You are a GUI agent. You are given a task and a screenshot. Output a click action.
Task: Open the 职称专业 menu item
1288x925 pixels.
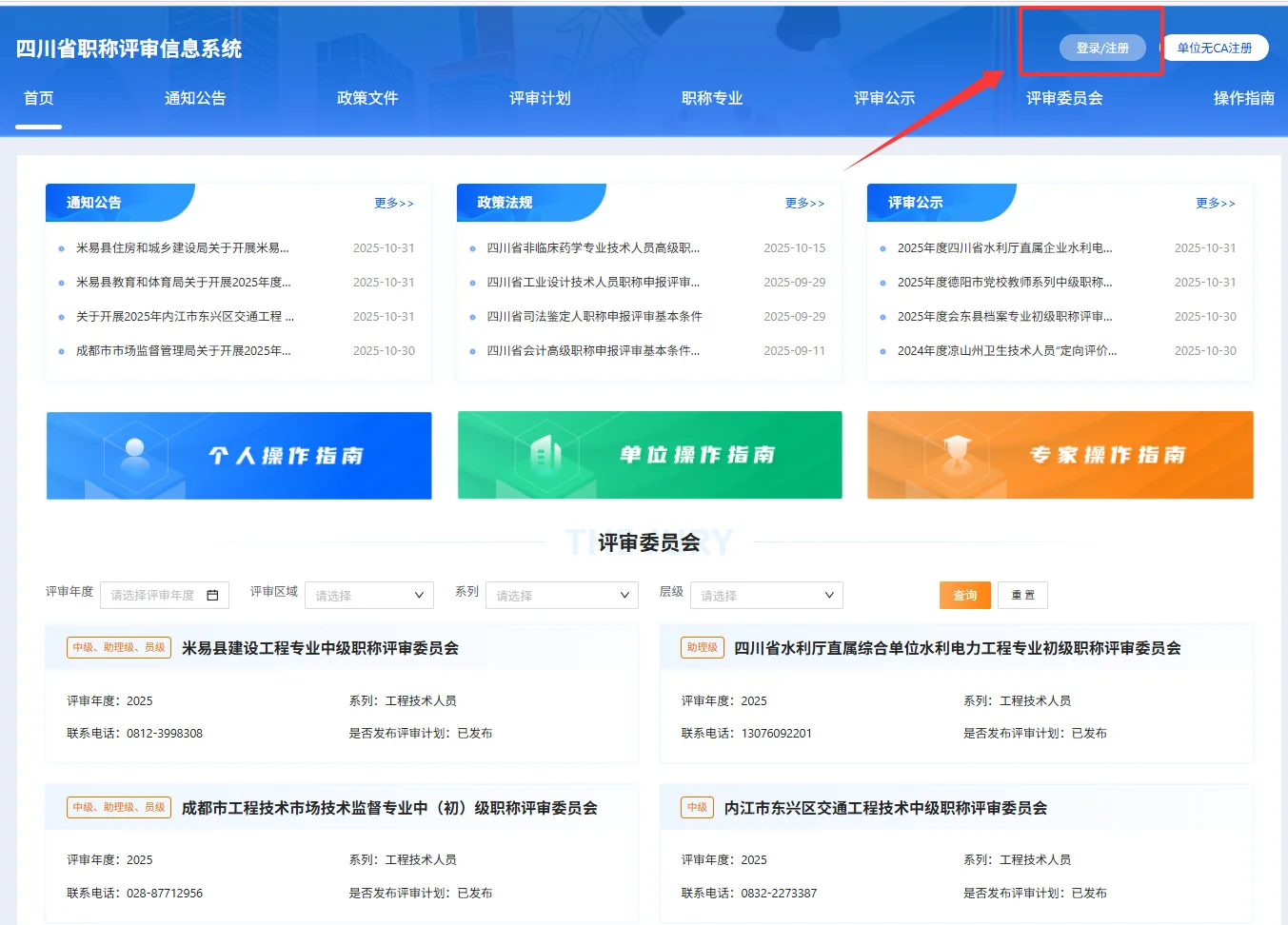(x=711, y=97)
